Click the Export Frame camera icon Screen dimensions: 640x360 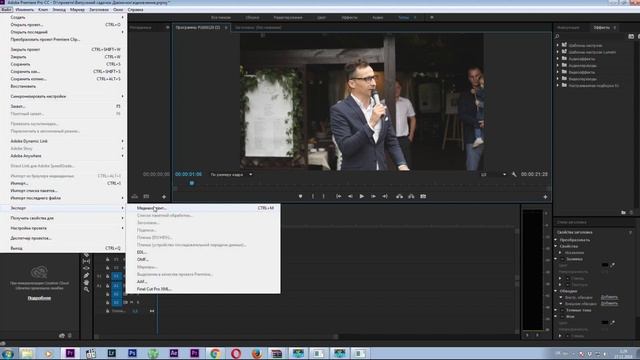(x=423, y=196)
